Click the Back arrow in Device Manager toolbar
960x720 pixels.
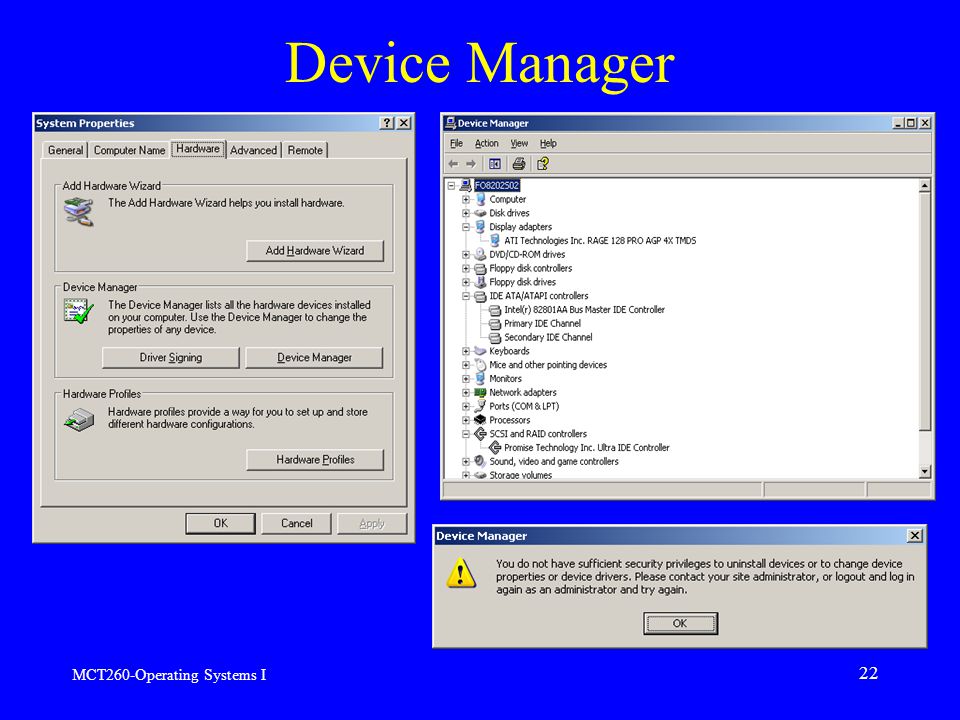pos(453,164)
